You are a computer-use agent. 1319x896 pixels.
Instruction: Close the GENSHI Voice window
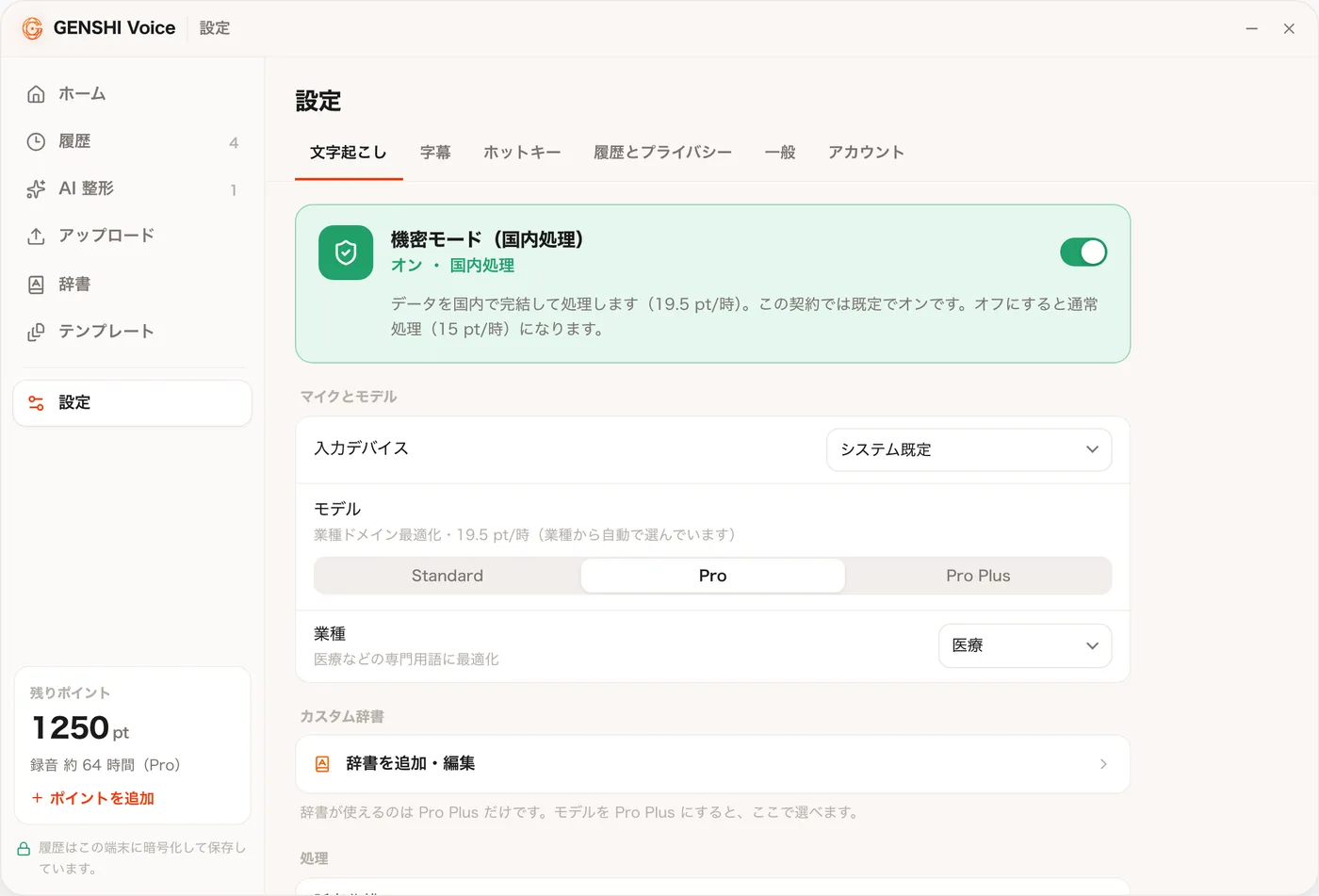(x=1289, y=29)
